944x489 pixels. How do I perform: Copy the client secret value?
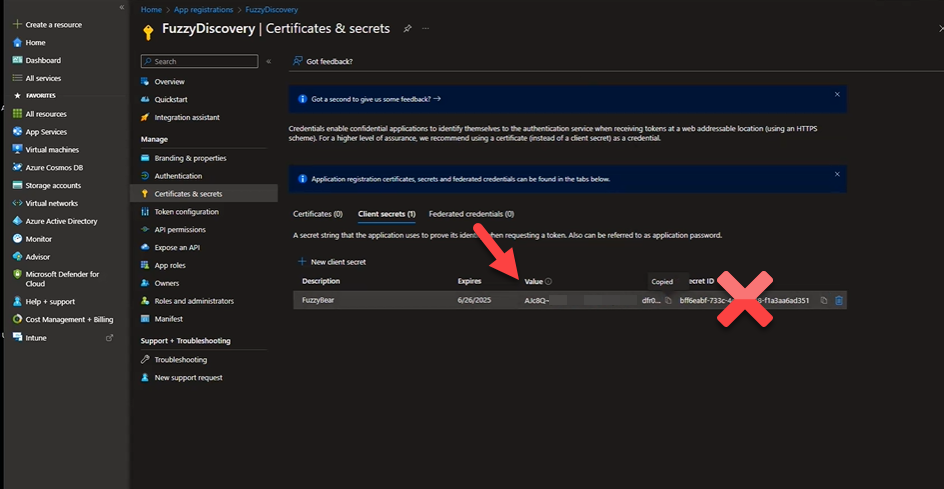point(668,300)
